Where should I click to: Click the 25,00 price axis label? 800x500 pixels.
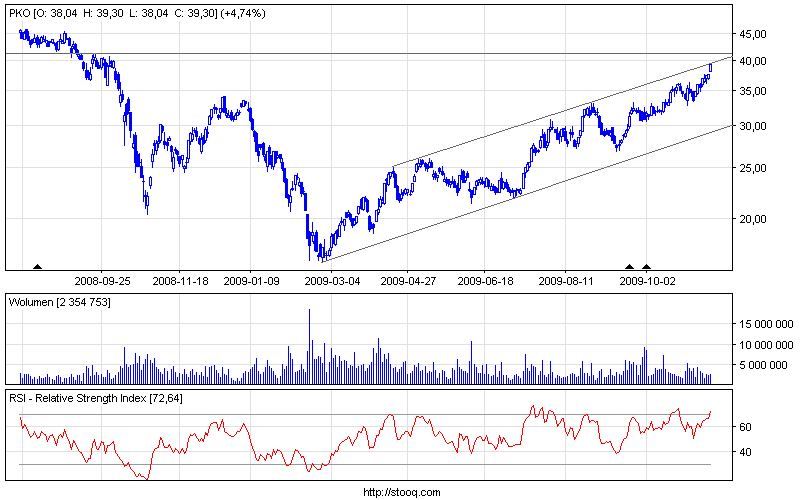coord(753,168)
